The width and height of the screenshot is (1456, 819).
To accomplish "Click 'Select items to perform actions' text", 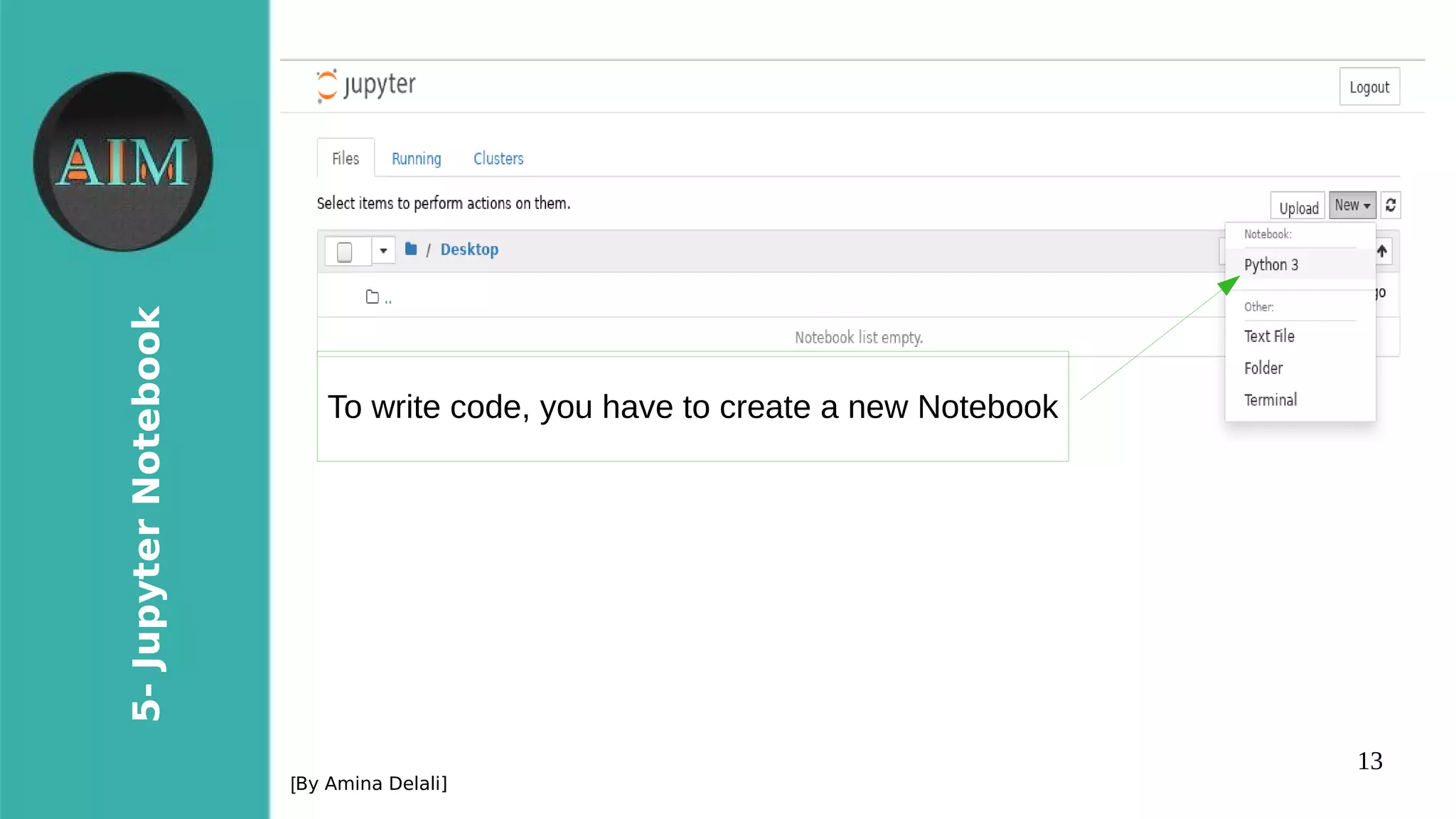I will 444,203.
